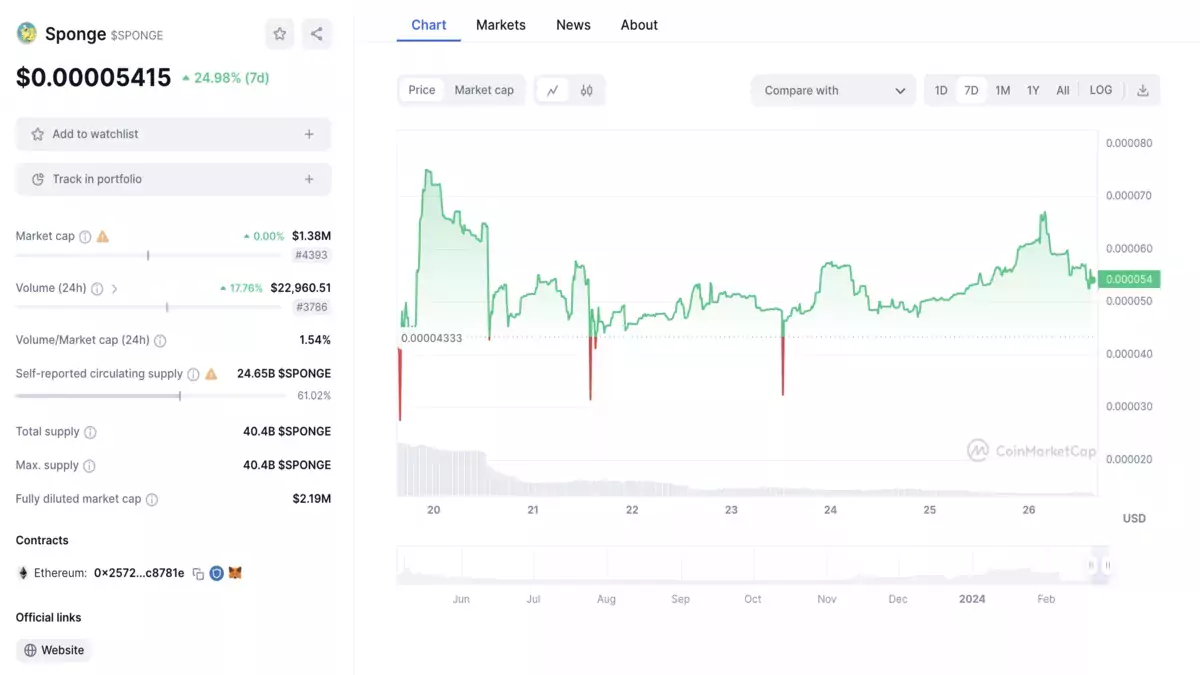Set chart range to 1Y

1033,90
